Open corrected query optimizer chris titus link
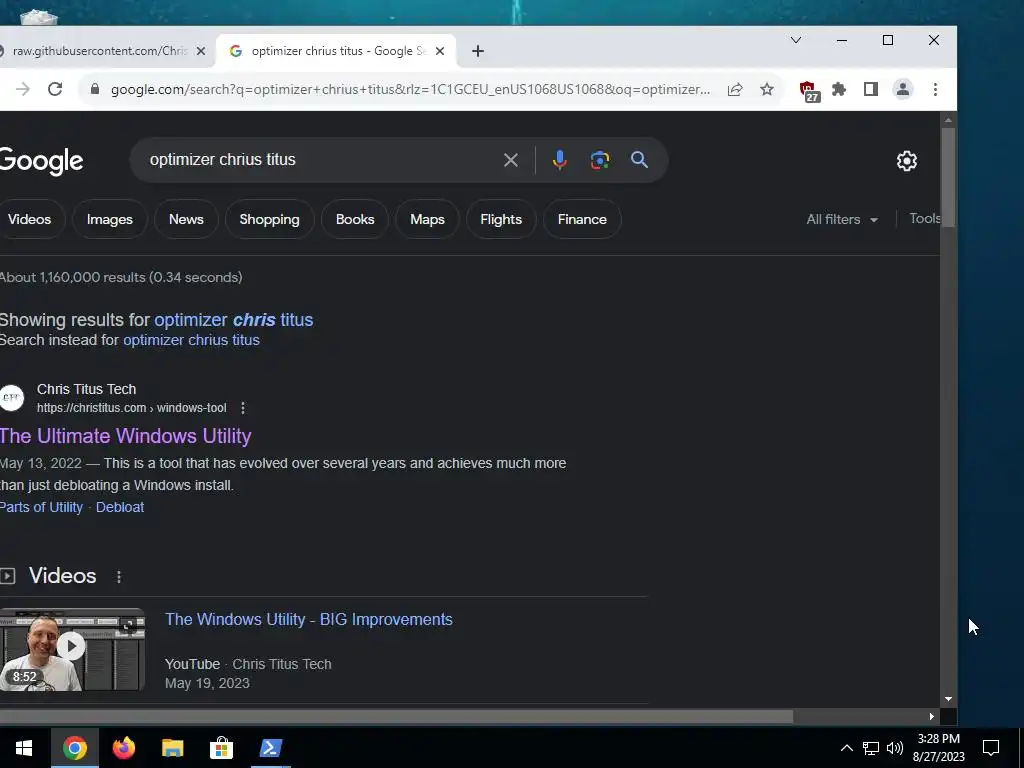The image size is (1024, 768). click(234, 320)
